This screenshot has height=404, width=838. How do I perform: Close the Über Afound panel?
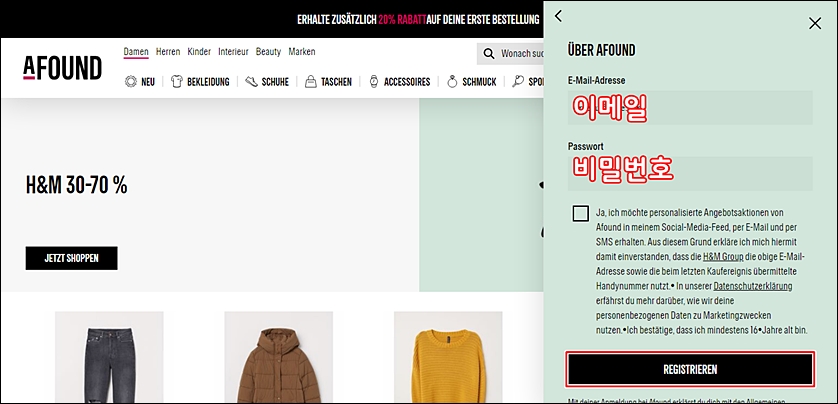[814, 24]
